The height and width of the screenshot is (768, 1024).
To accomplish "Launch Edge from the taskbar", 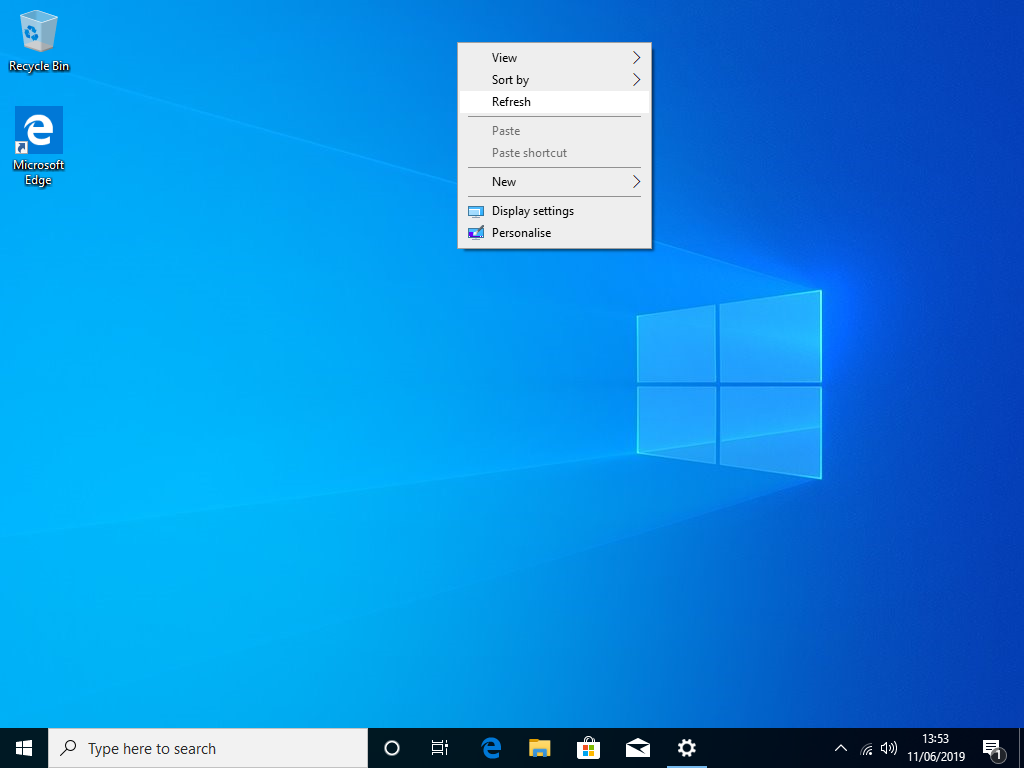I will click(490, 748).
